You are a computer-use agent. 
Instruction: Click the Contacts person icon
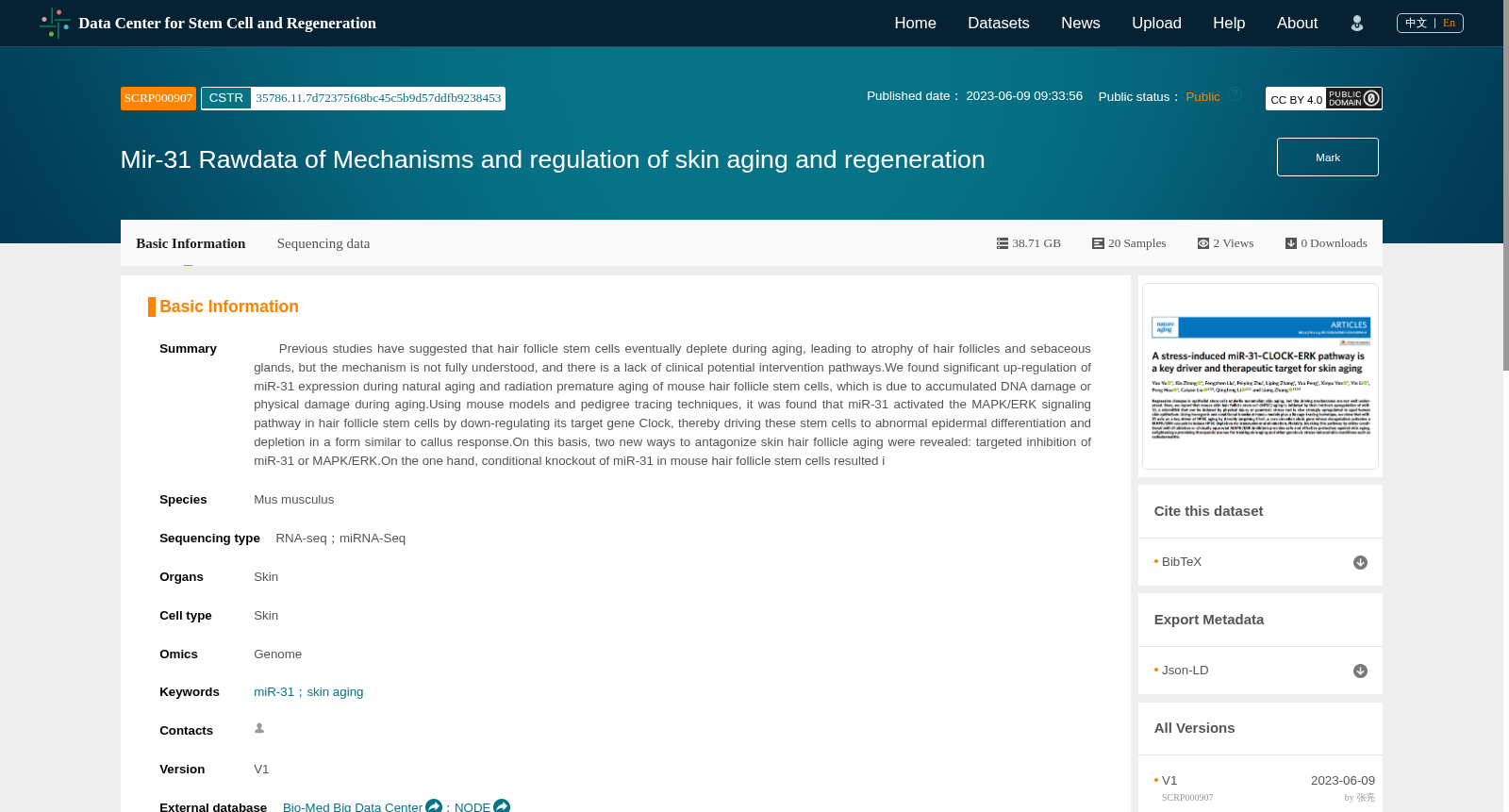[259, 728]
